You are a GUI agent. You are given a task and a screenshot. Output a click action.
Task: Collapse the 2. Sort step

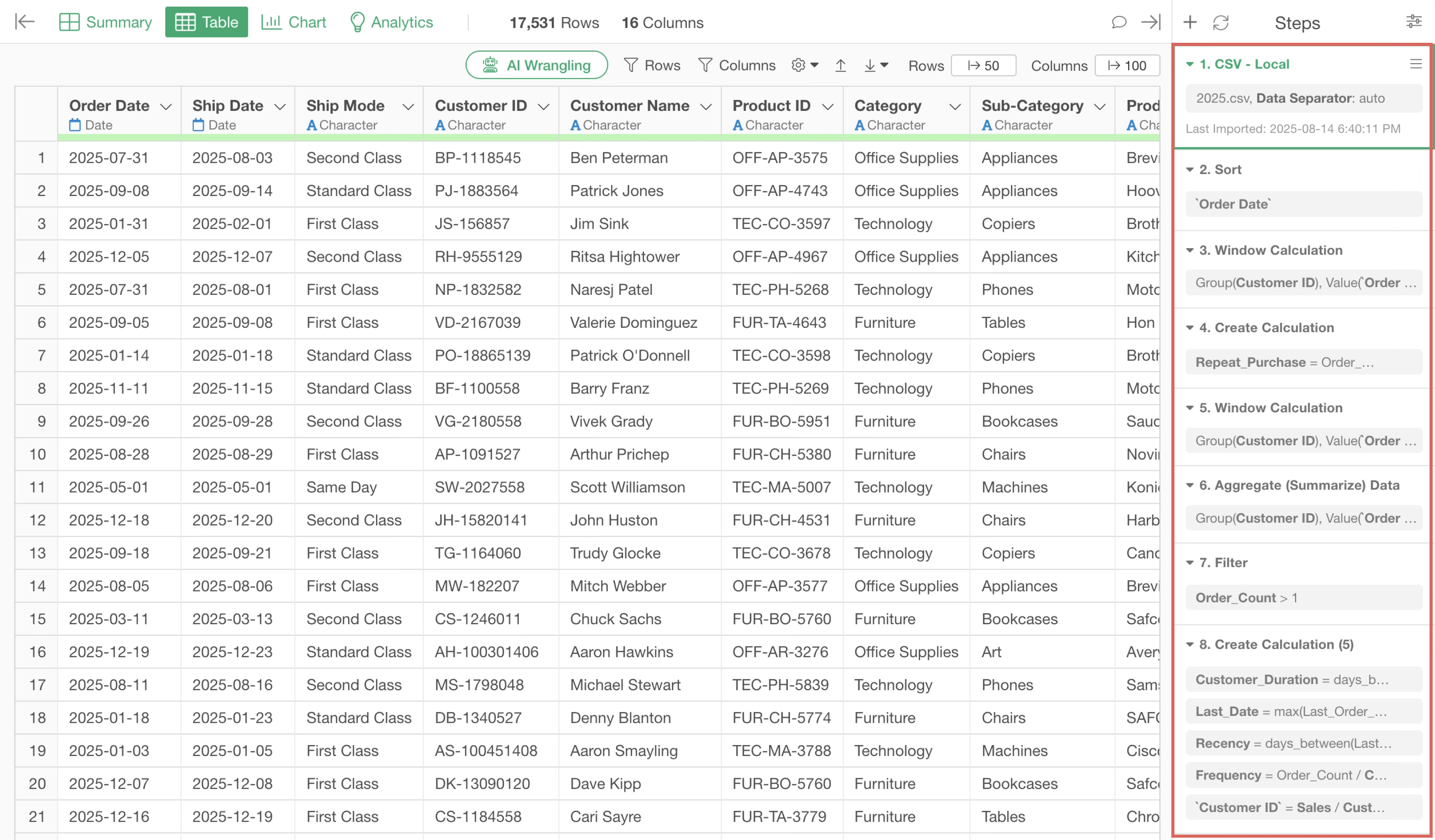[1190, 170]
